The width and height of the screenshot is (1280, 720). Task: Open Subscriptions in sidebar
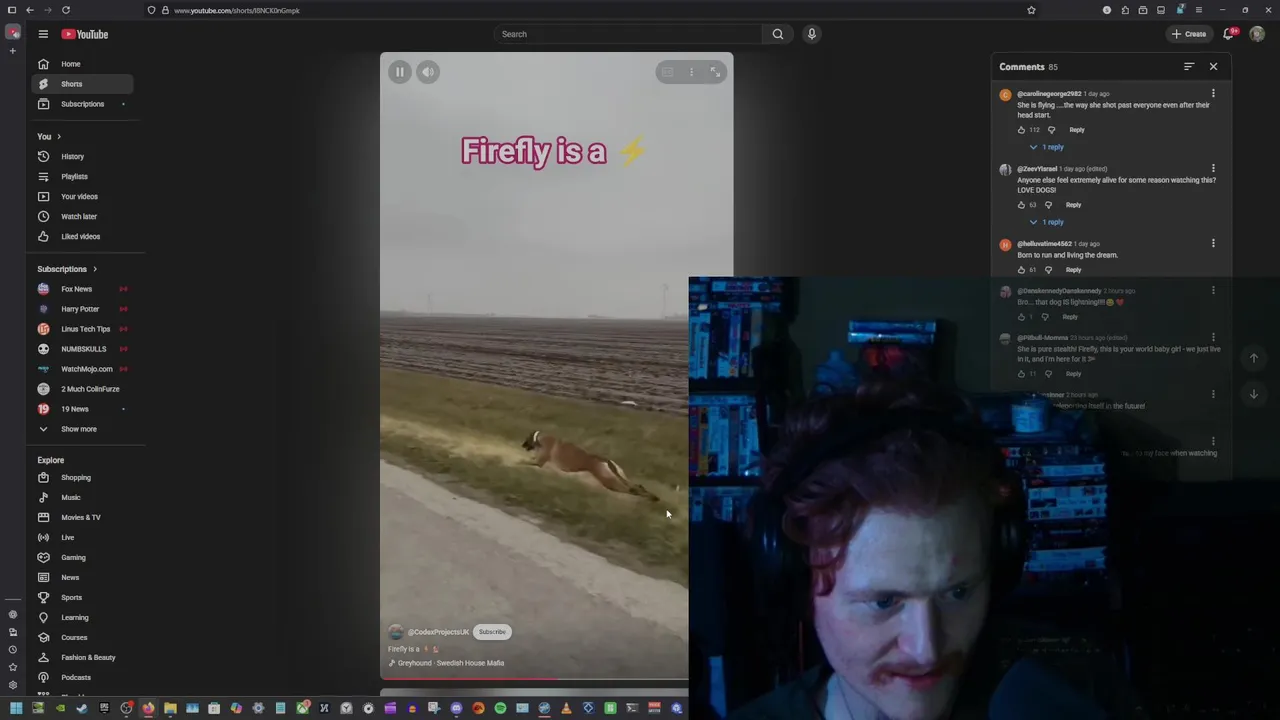coord(80,104)
